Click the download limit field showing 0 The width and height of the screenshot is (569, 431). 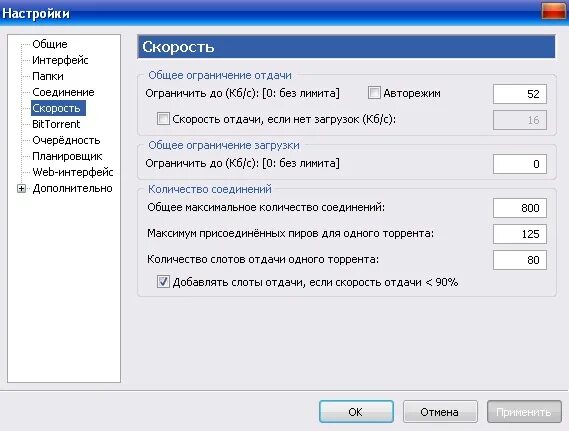pos(520,164)
